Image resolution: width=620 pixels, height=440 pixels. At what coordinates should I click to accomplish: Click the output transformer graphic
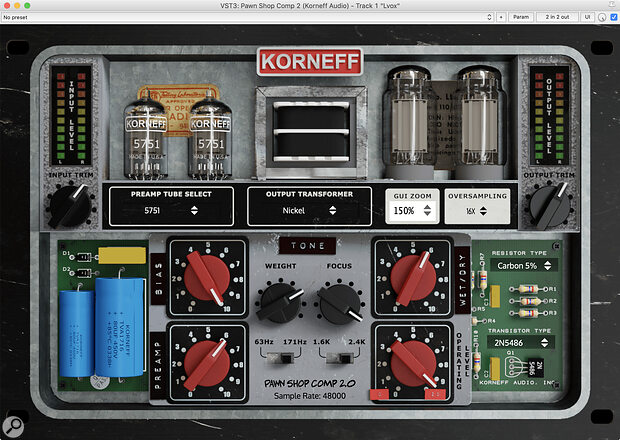[x=312, y=132]
